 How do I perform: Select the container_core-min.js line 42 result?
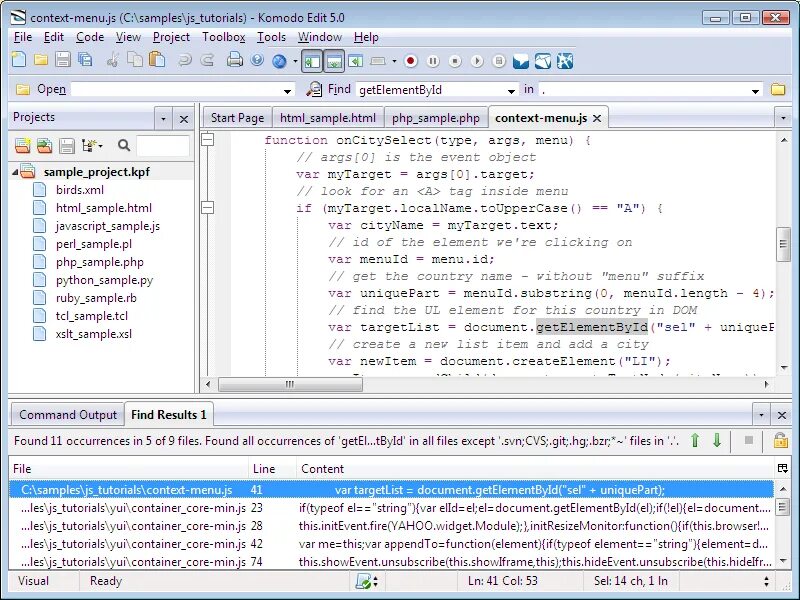click(391, 544)
